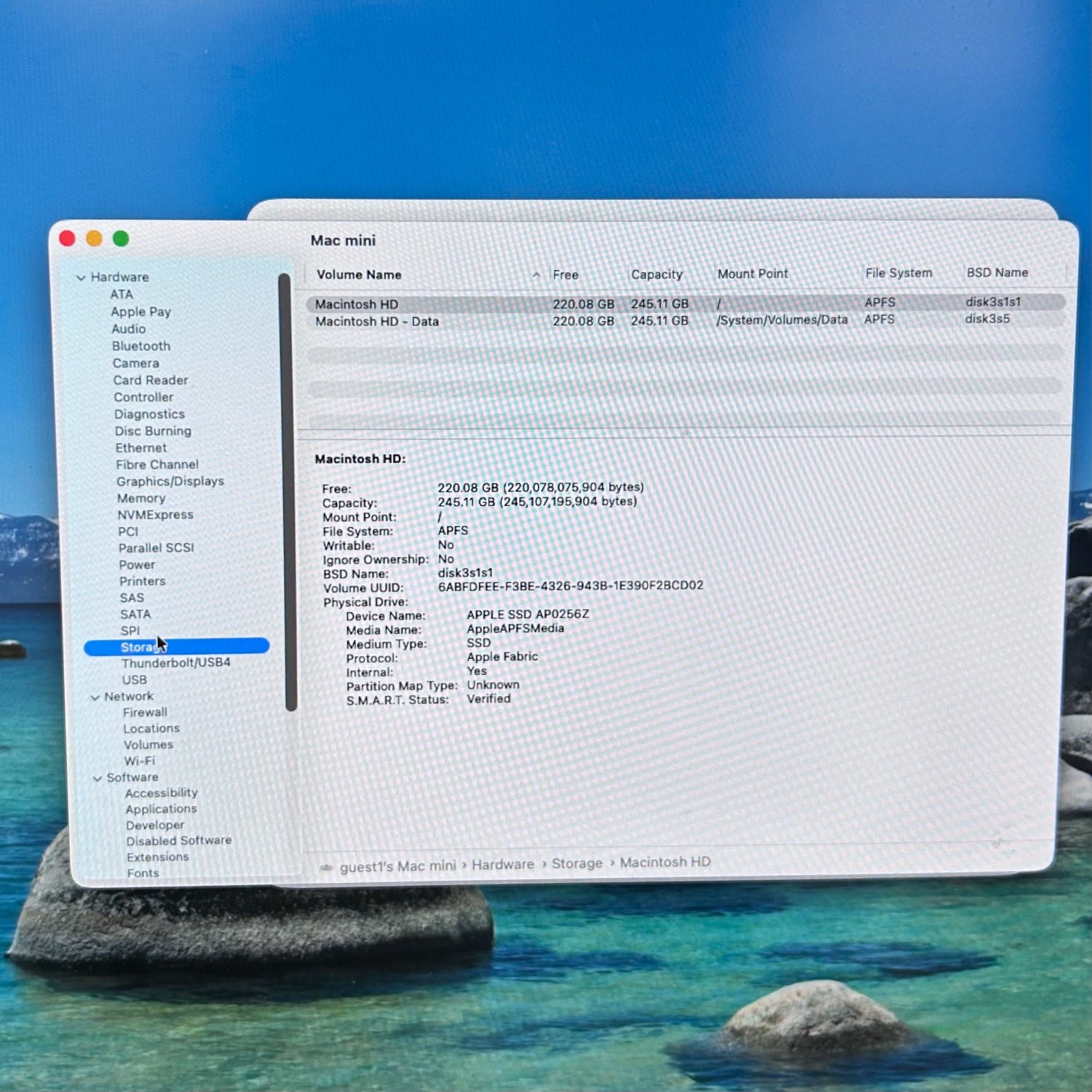The width and height of the screenshot is (1092, 1092).
Task: Collapse the Software section in sidebar
Action: coord(98,778)
